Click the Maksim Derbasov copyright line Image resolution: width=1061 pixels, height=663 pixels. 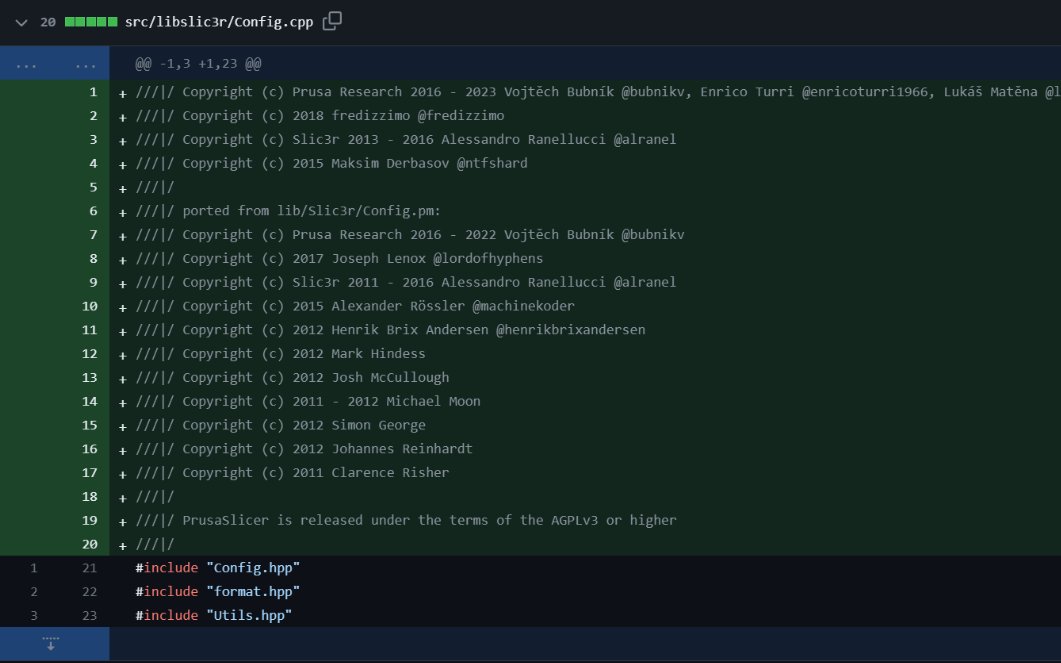(332, 163)
